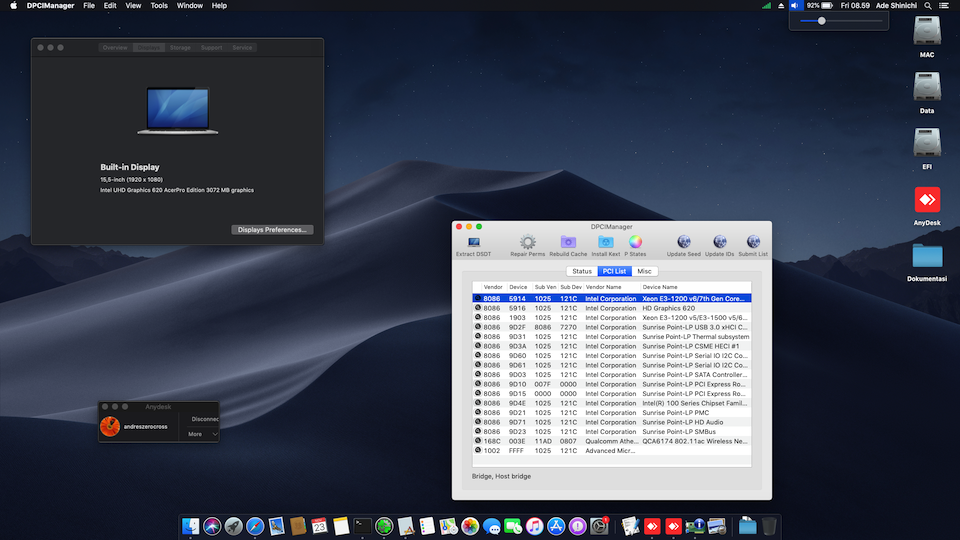Open Finder from the Dock
The width and height of the screenshot is (960, 540).
[x=190, y=526]
